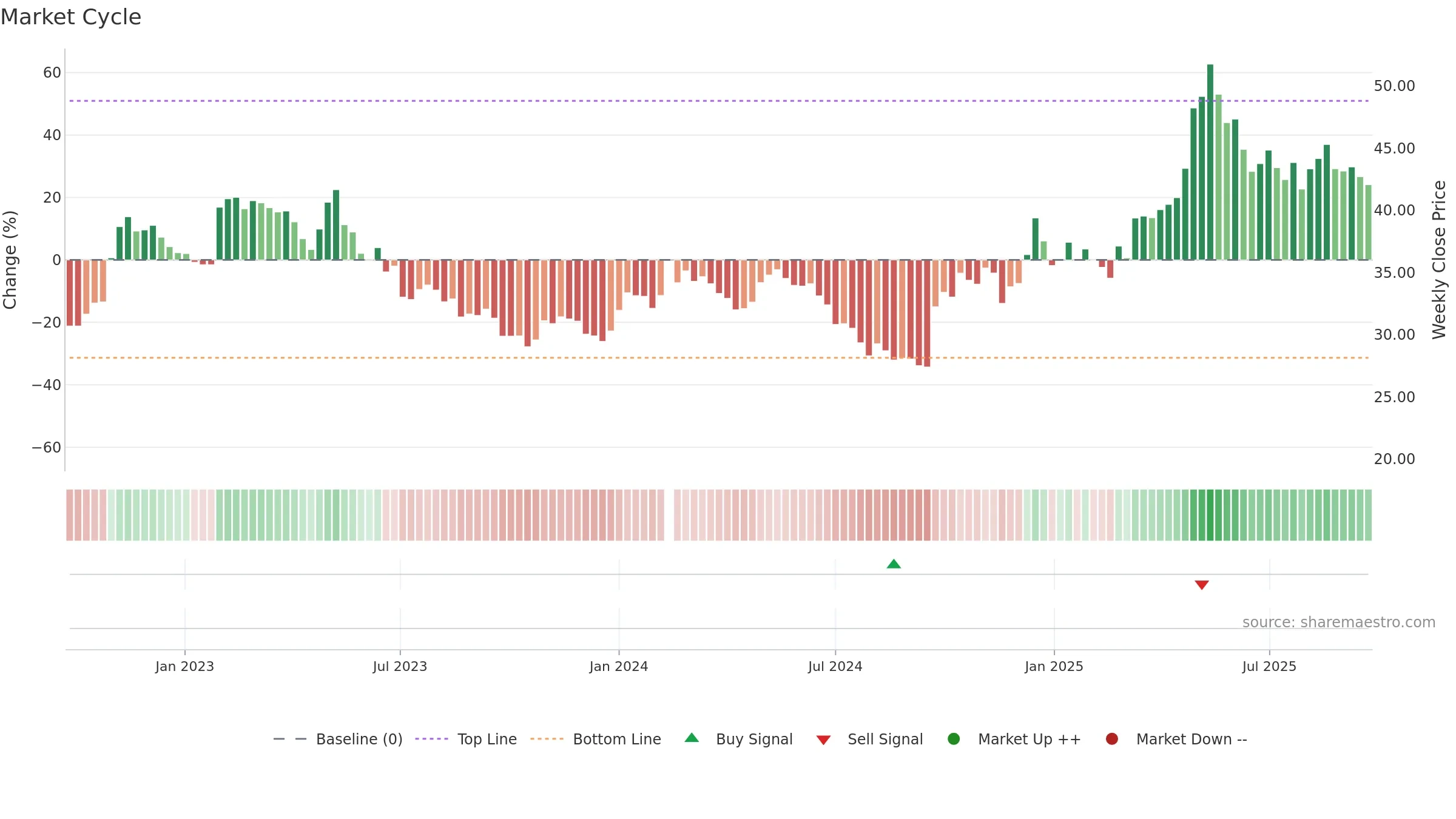Click the Market Cycle chart title
1456x819 pixels.
click(71, 17)
